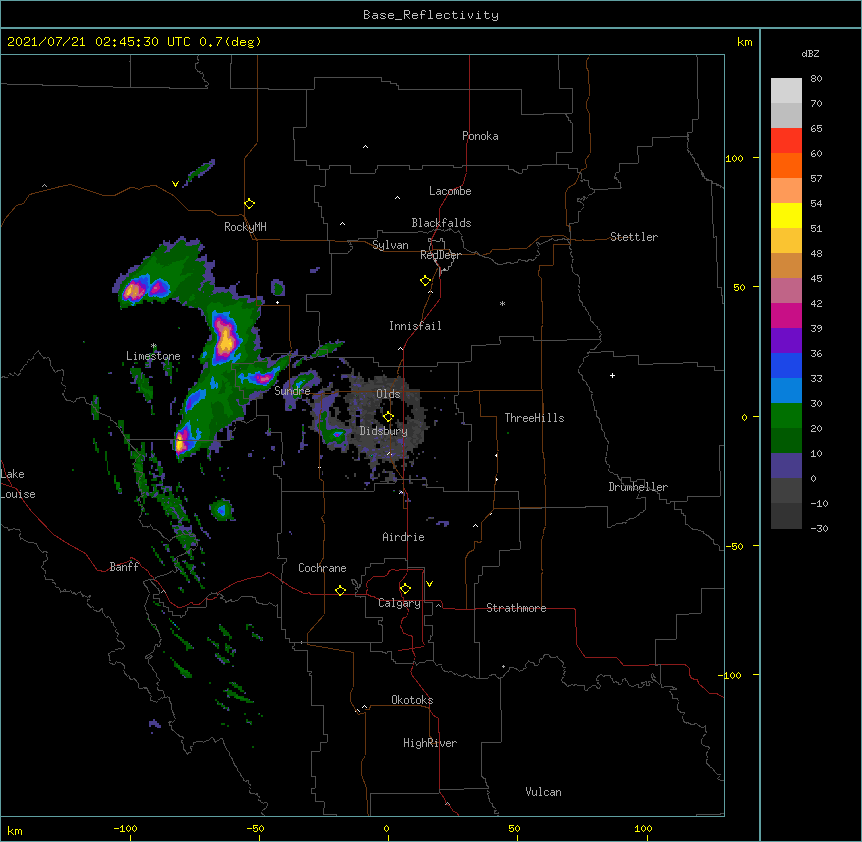Pick the purple 36-39 dBZ legend swatch
Image resolution: width=862 pixels, height=842 pixels.
(x=786, y=341)
